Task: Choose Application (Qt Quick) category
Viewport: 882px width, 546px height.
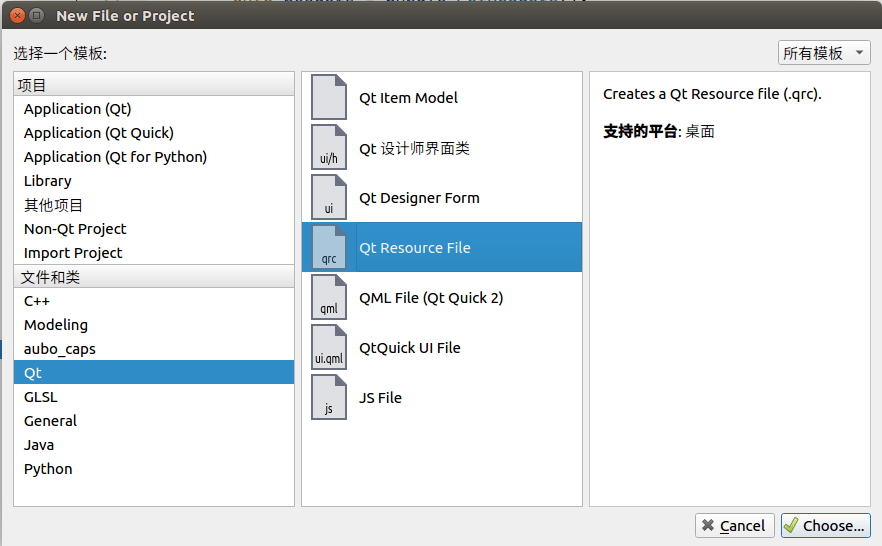Action: click(154, 133)
